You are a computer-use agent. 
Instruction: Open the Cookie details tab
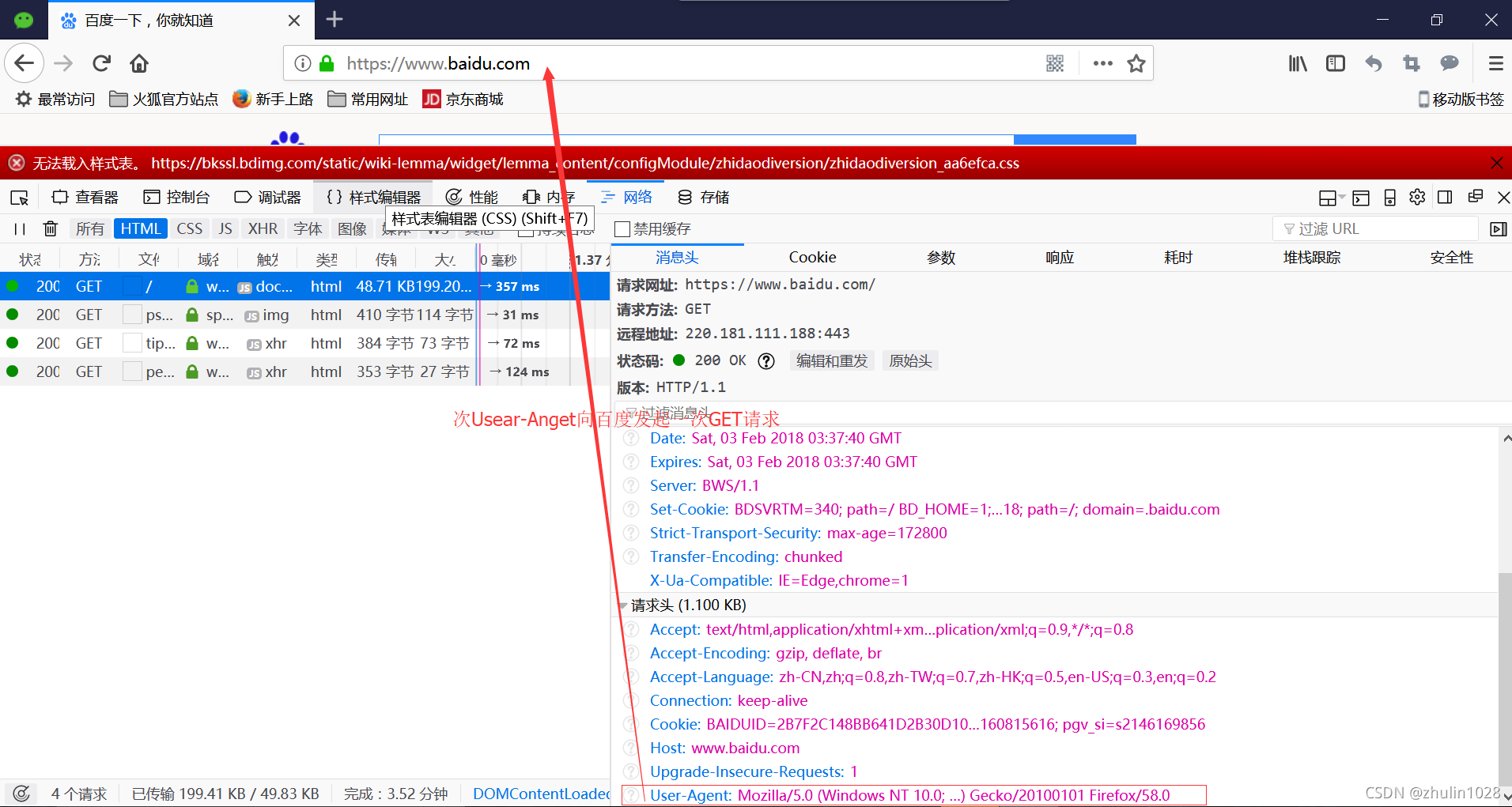click(x=812, y=258)
